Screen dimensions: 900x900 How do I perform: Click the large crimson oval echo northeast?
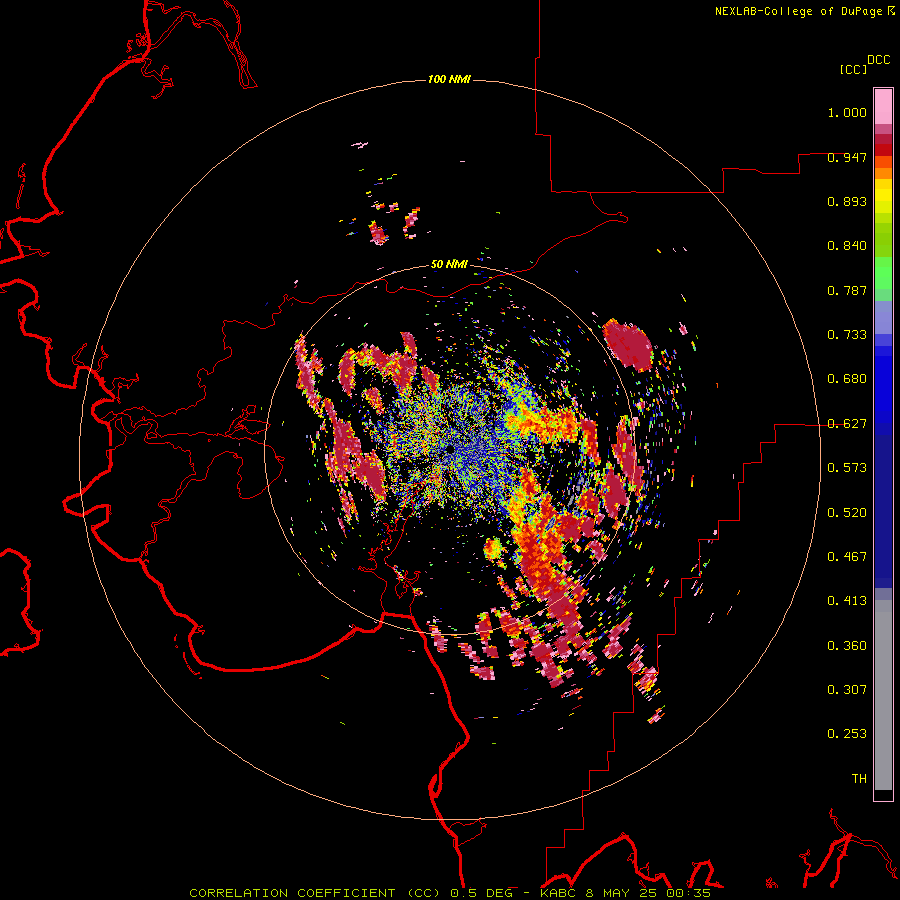pos(628,344)
